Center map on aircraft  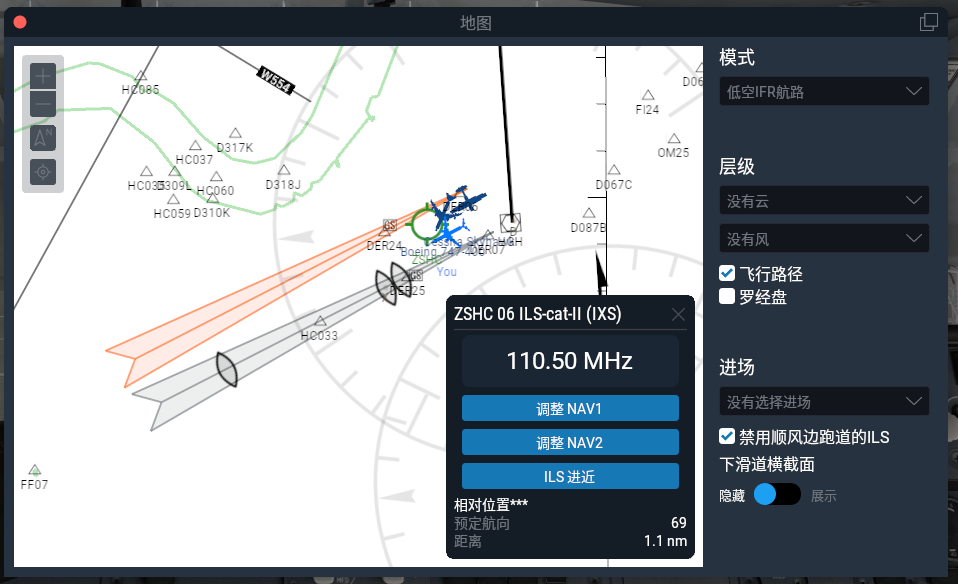[x=43, y=172]
